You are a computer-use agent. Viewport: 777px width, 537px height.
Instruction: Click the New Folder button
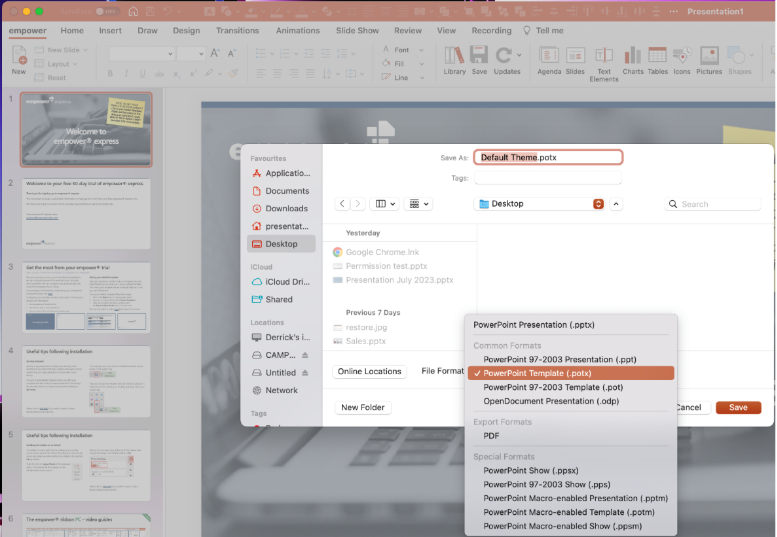pyautogui.click(x=363, y=407)
